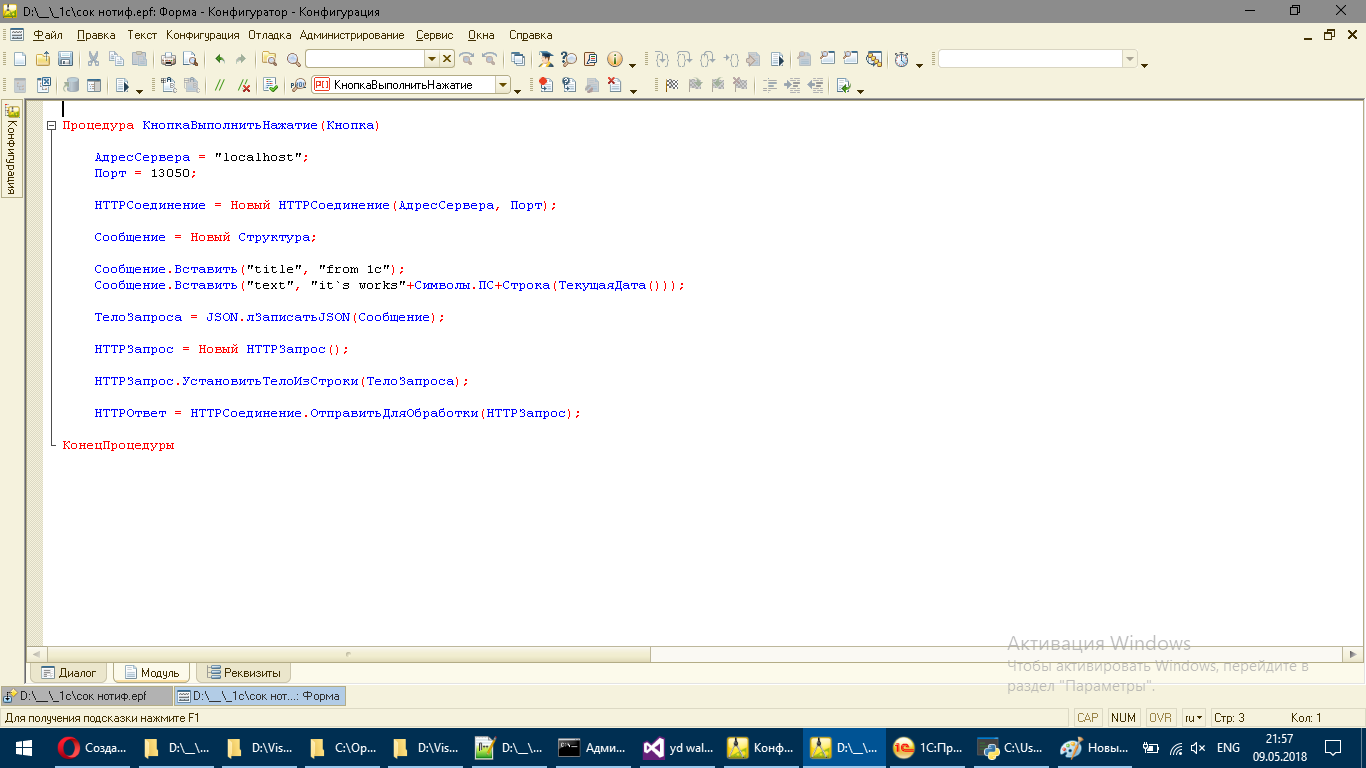1366x768 pixels.
Task: Open a file using the toolbar folder icon
Action: point(43,59)
